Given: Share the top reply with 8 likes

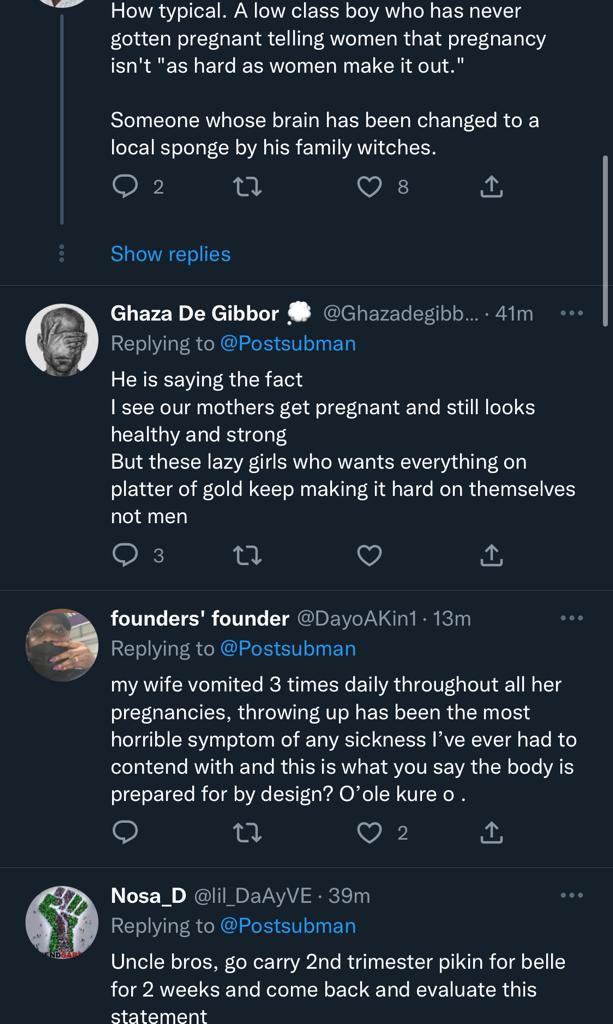Looking at the screenshot, I should (x=492, y=187).
